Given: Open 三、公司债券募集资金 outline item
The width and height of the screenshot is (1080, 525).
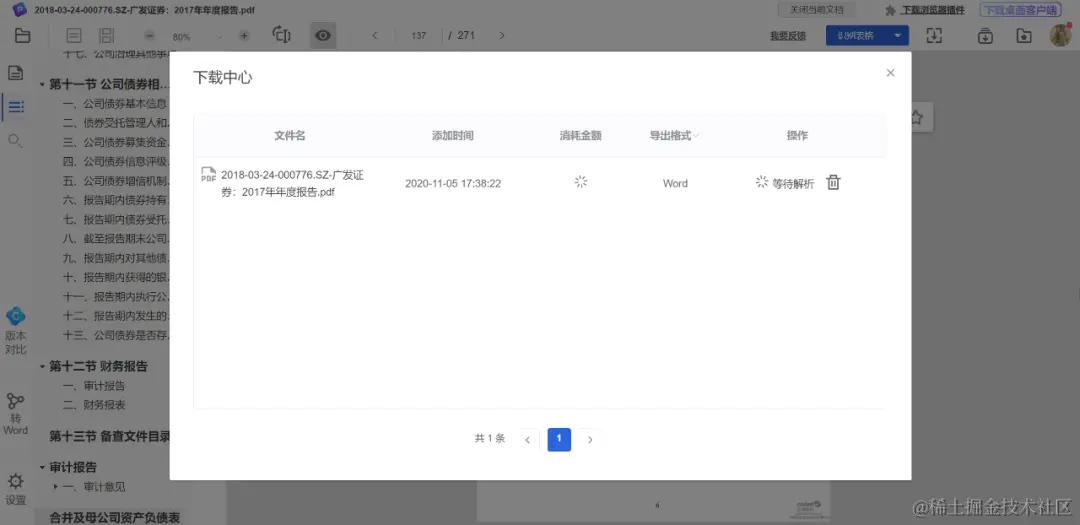Looking at the screenshot, I should point(115,143).
